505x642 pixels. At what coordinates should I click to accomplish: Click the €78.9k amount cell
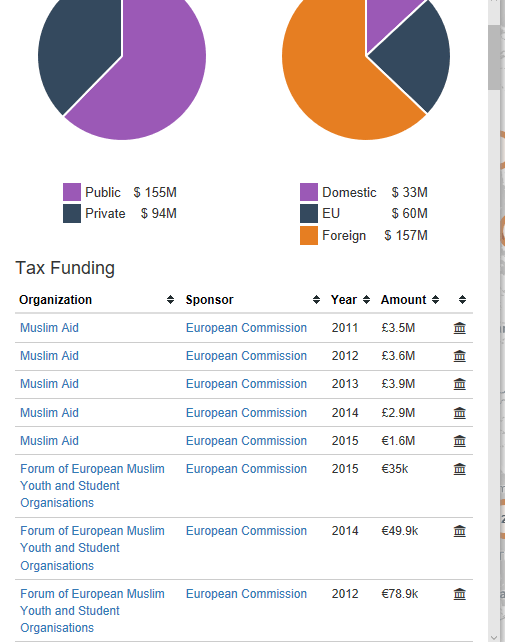click(x=400, y=594)
